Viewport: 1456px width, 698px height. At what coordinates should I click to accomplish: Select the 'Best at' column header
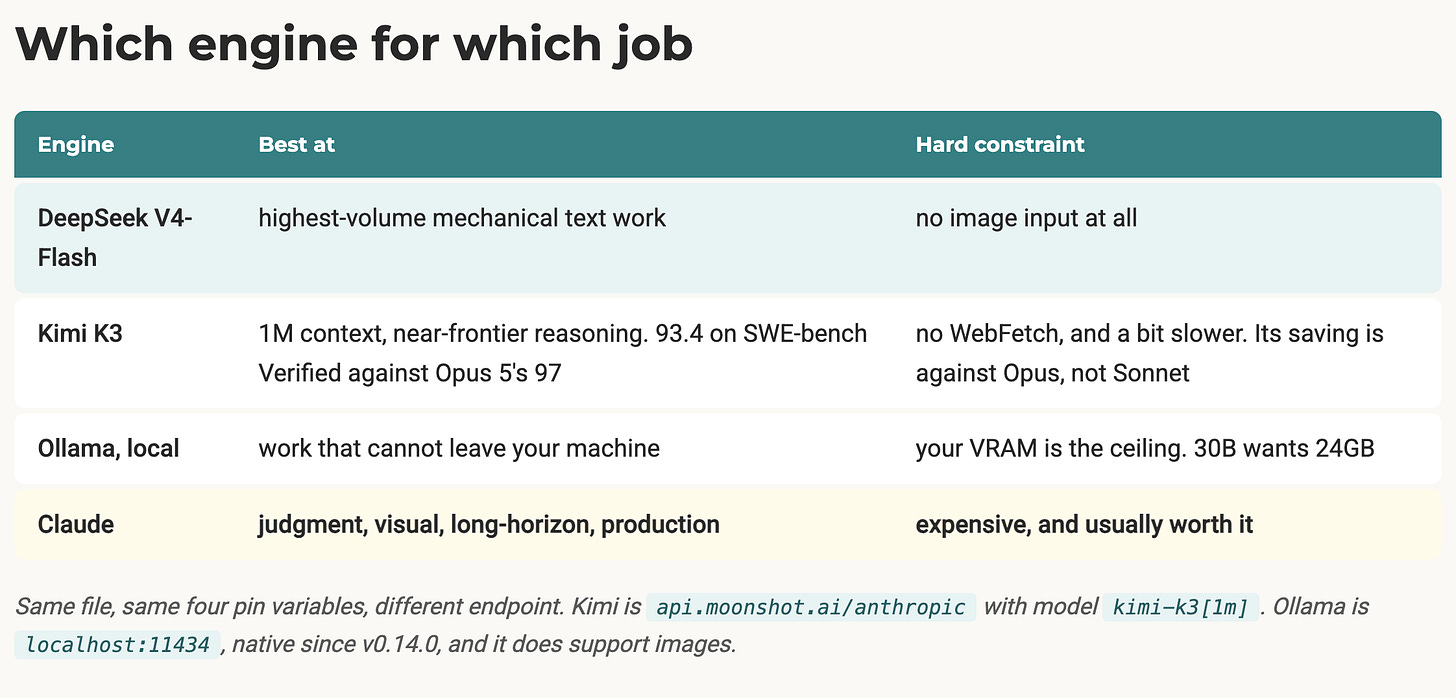pos(296,144)
